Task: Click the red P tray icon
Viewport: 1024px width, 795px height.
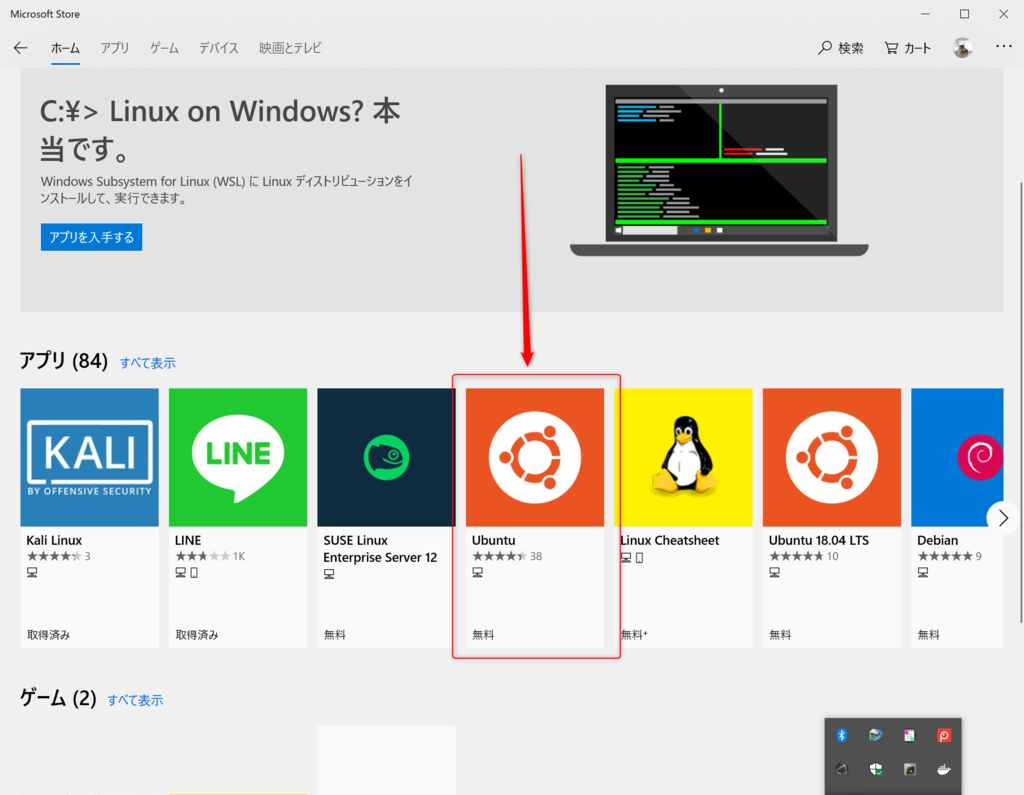Action: [x=944, y=736]
